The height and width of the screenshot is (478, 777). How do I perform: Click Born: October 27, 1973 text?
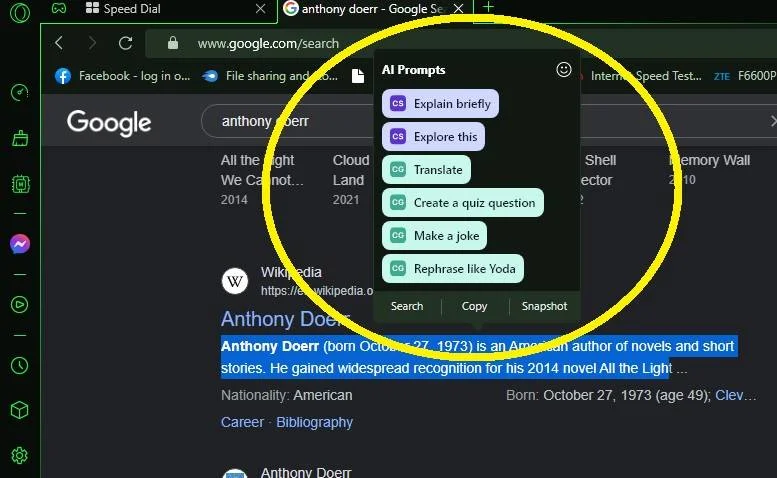(608, 395)
